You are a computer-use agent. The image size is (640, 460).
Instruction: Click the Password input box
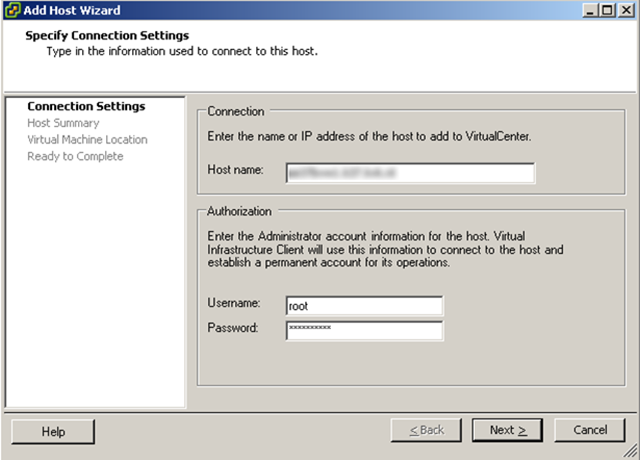coord(364,330)
